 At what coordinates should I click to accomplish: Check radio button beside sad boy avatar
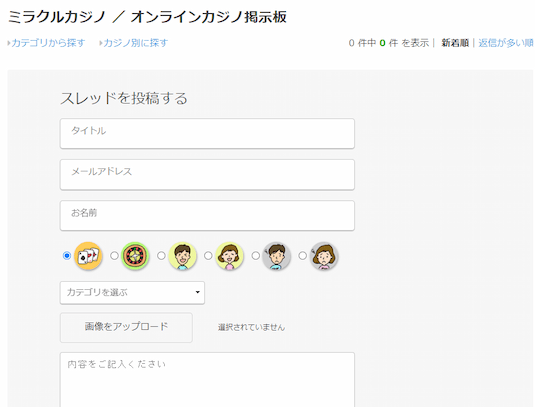[x=255, y=256]
